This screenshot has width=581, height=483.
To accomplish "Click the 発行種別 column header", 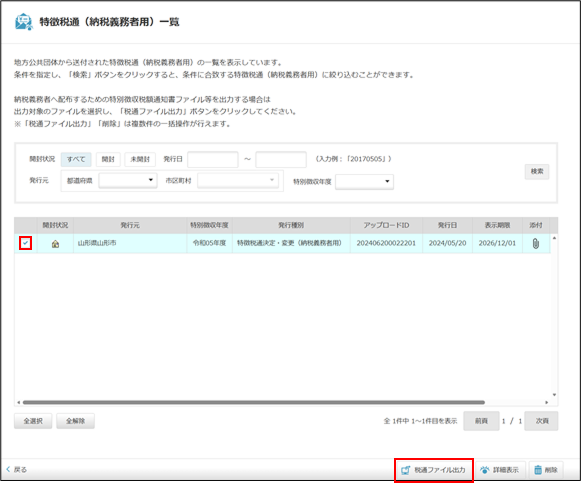I will coord(291,225).
